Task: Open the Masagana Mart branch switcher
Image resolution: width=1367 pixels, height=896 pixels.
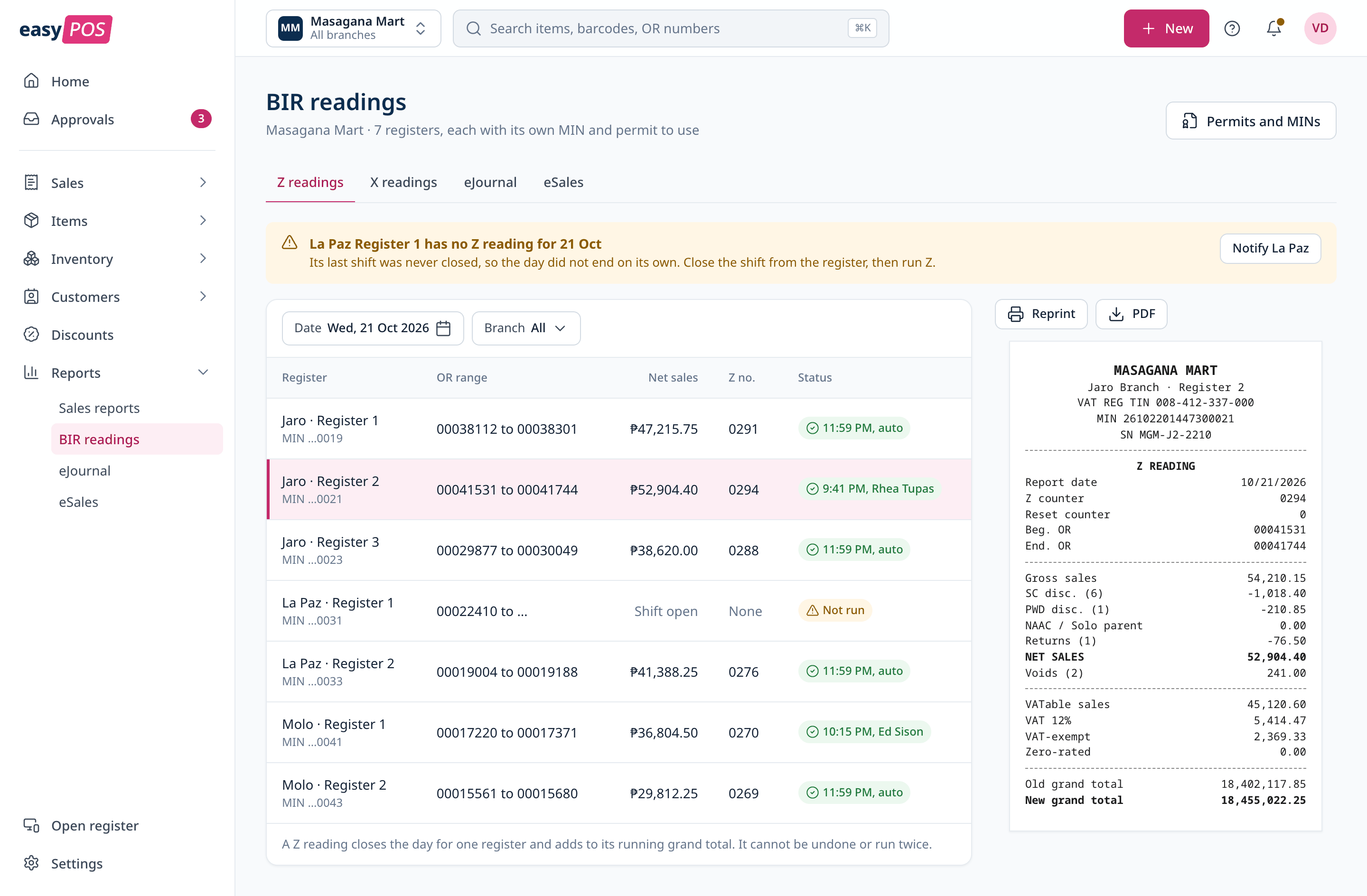Action: point(353,28)
